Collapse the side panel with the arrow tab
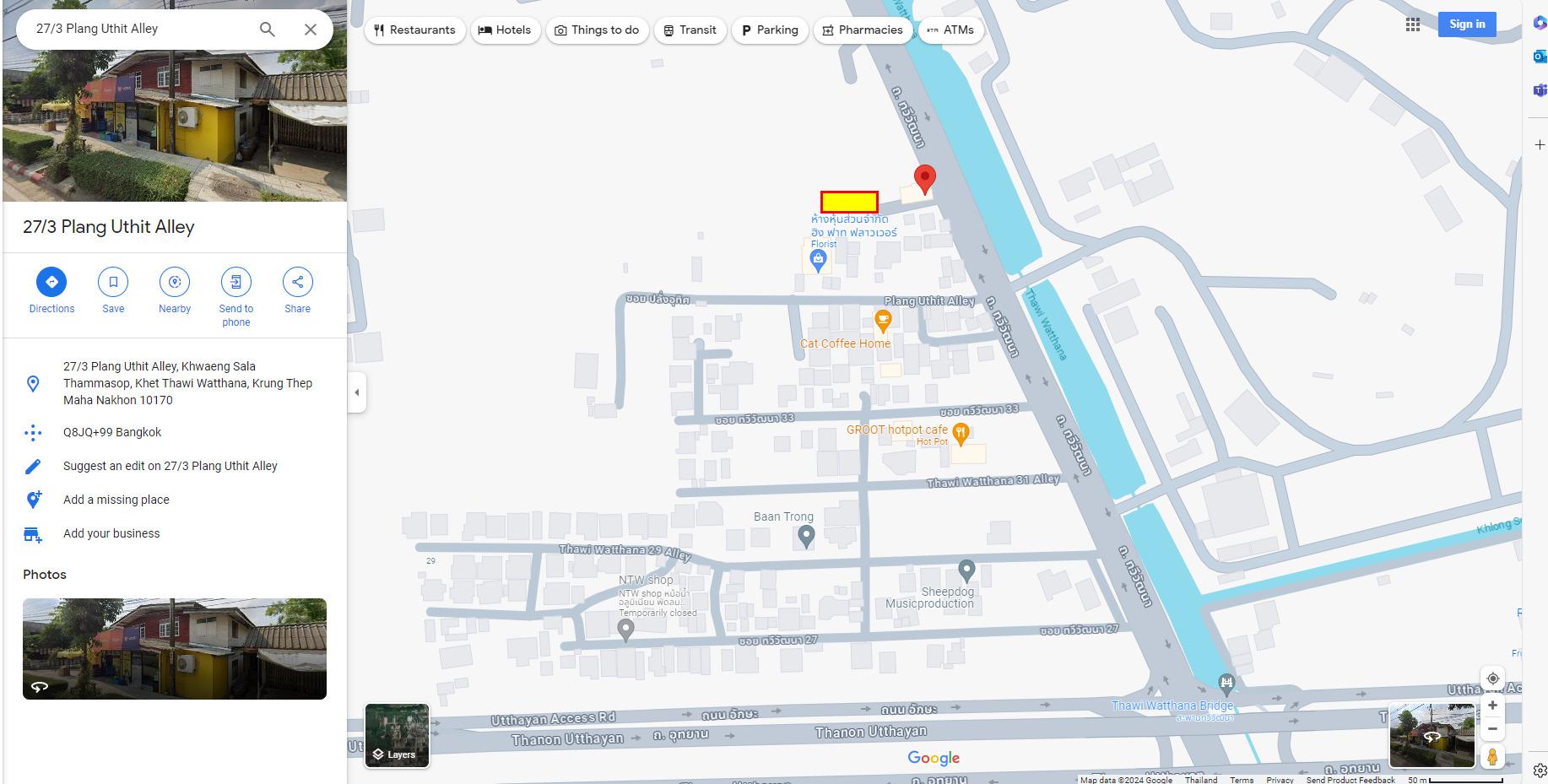The height and width of the screenshot is (784, 1548). [356, 392]
